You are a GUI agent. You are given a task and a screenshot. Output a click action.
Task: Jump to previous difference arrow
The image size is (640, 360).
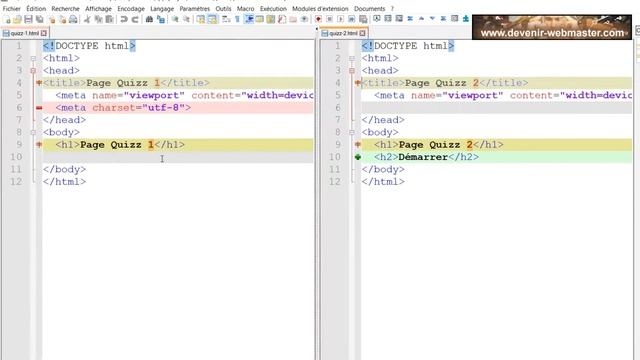pos(421,19)
